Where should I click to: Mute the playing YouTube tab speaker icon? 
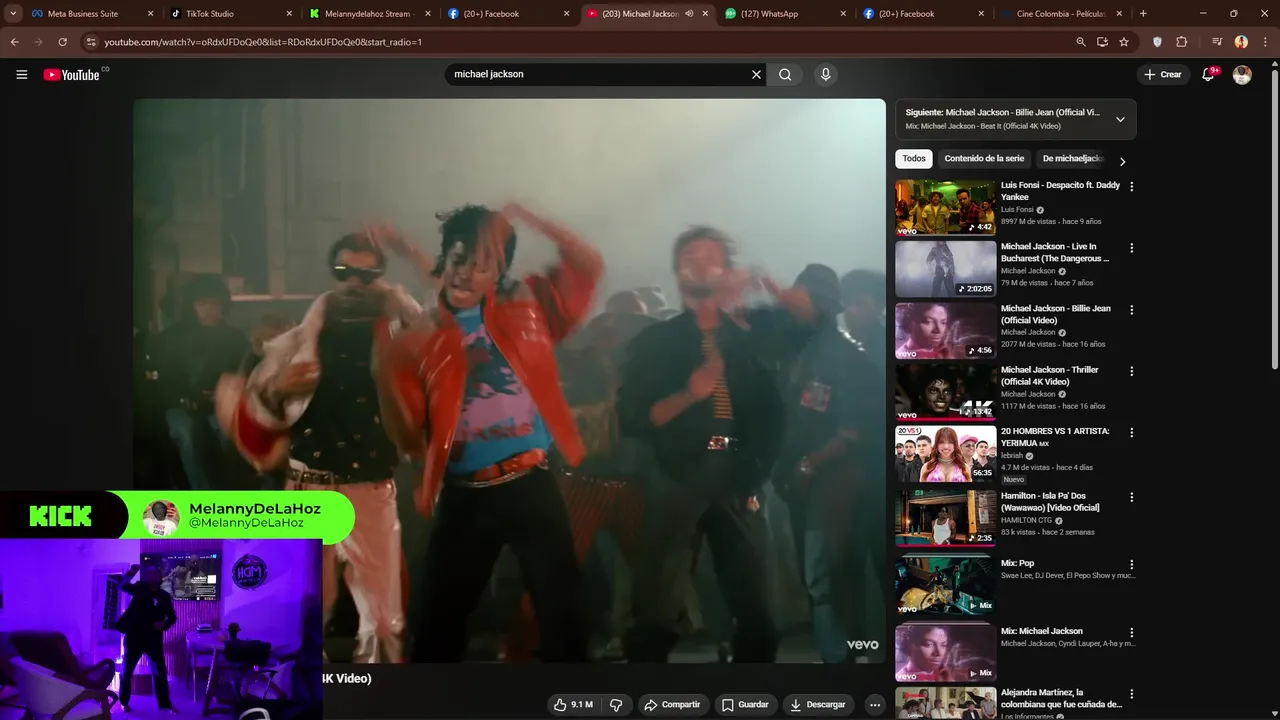(689, 14)
